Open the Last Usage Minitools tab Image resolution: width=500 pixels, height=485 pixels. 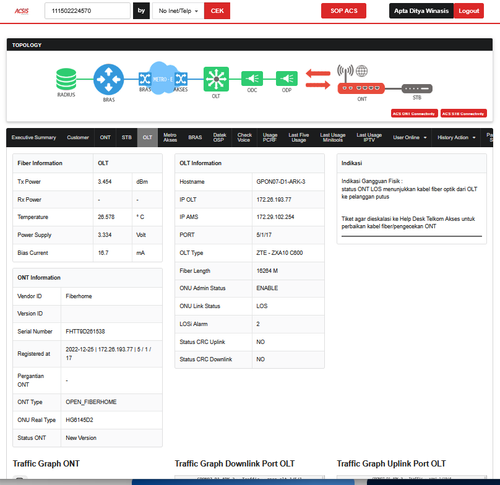click(333, 137)
